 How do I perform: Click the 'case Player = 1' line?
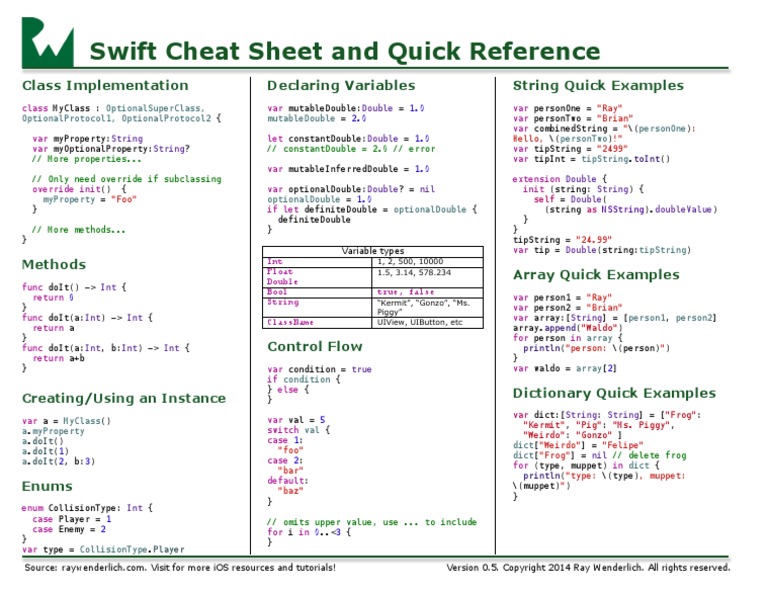pos(72,519)
